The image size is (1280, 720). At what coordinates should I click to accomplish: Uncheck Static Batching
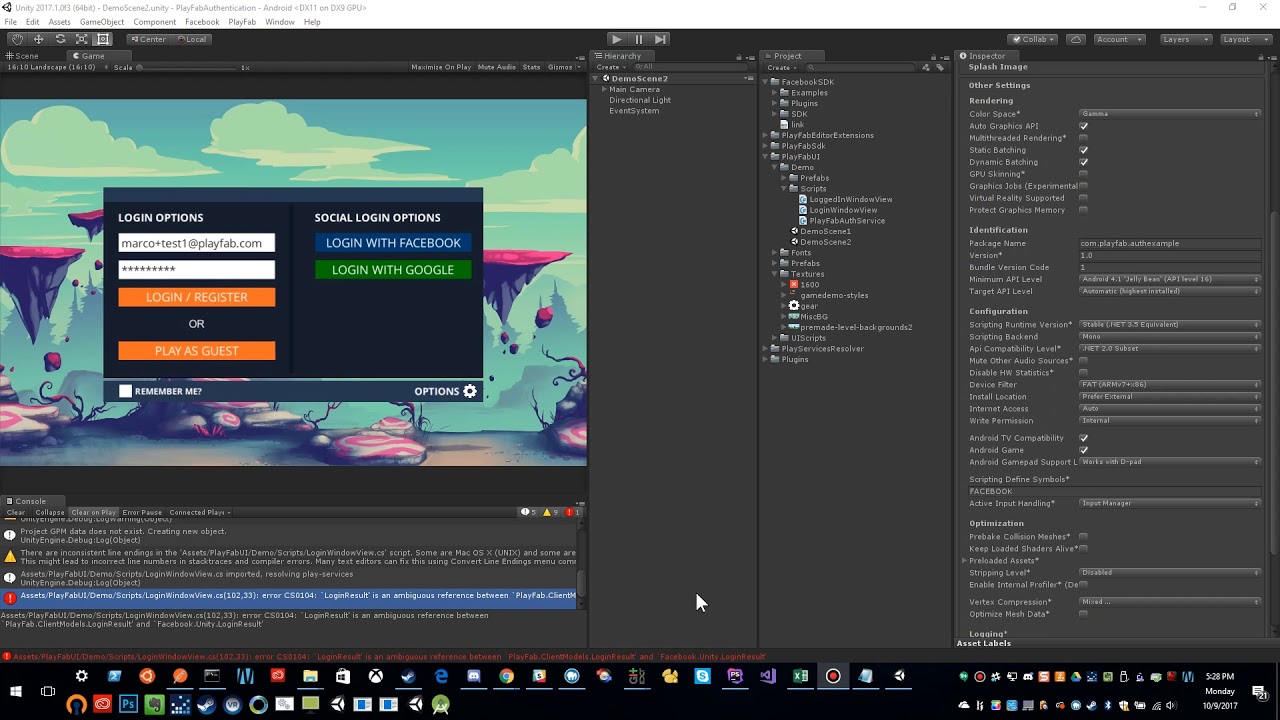click(1083, 150)
